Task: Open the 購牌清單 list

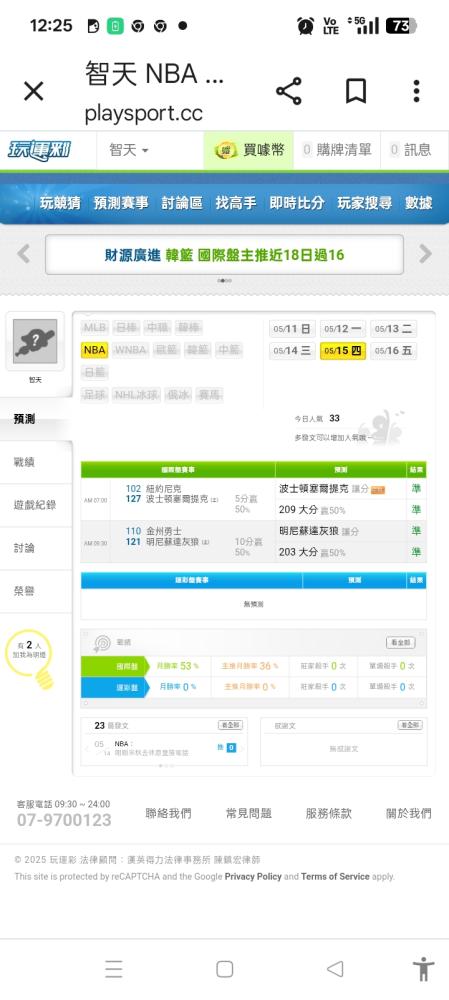Action: click(337, 151)
